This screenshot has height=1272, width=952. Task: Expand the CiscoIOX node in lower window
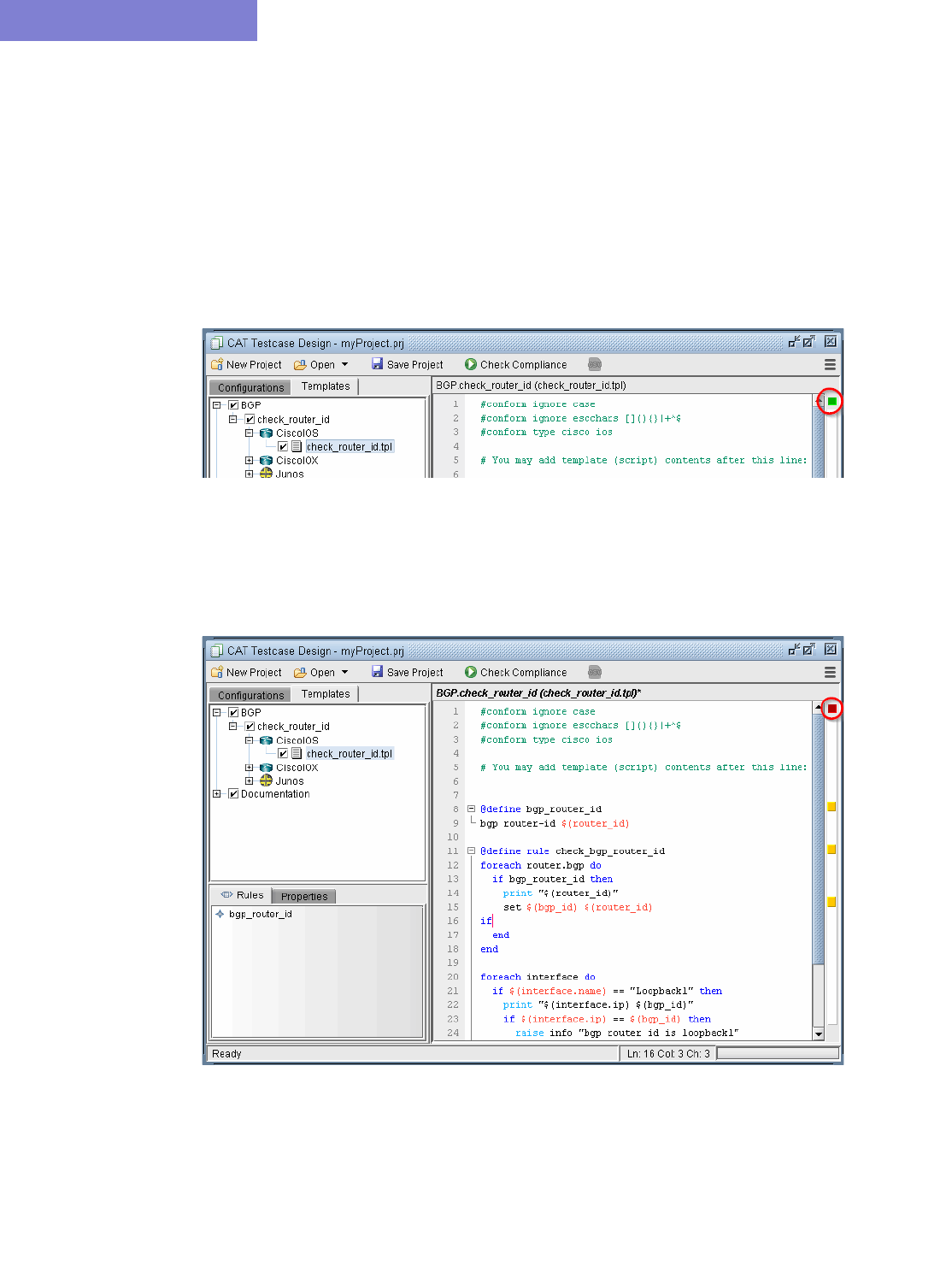(x=250, y=768)
